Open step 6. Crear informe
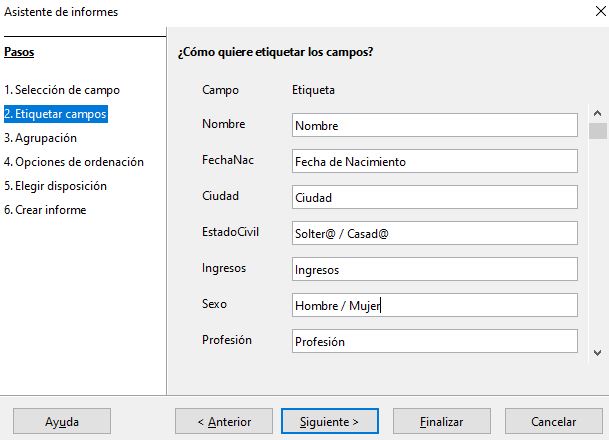609x440 pixels. (45, 210)
